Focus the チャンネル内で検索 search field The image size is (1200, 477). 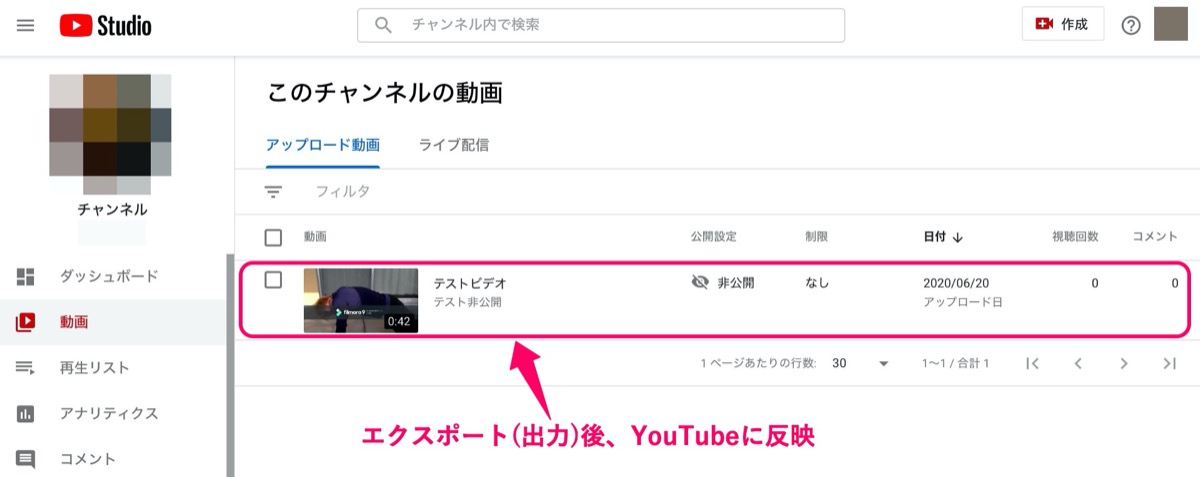600,25
